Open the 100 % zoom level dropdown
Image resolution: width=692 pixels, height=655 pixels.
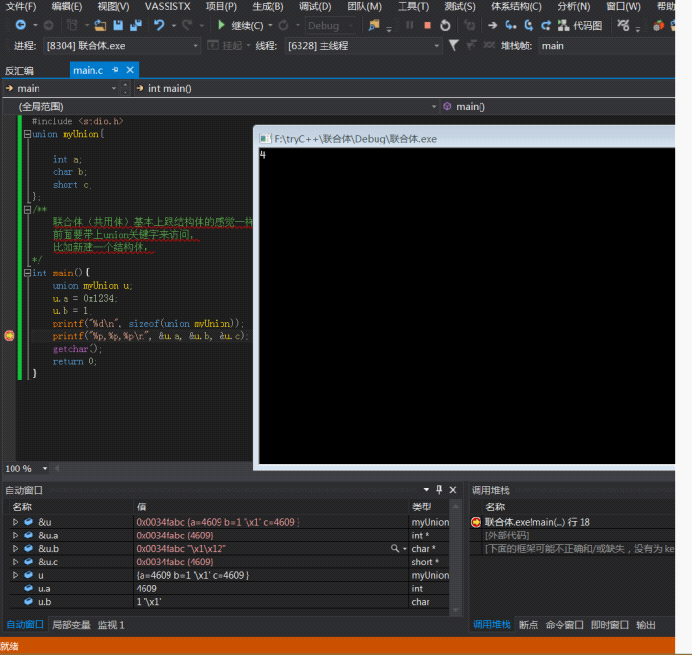tap(45, 468)
